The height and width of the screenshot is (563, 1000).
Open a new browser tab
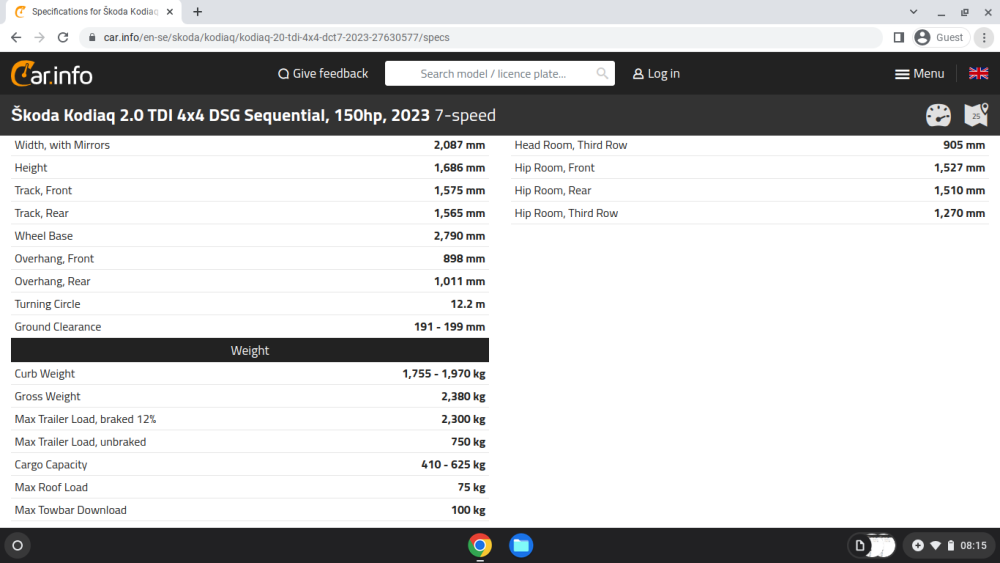(x=198, y=11)
